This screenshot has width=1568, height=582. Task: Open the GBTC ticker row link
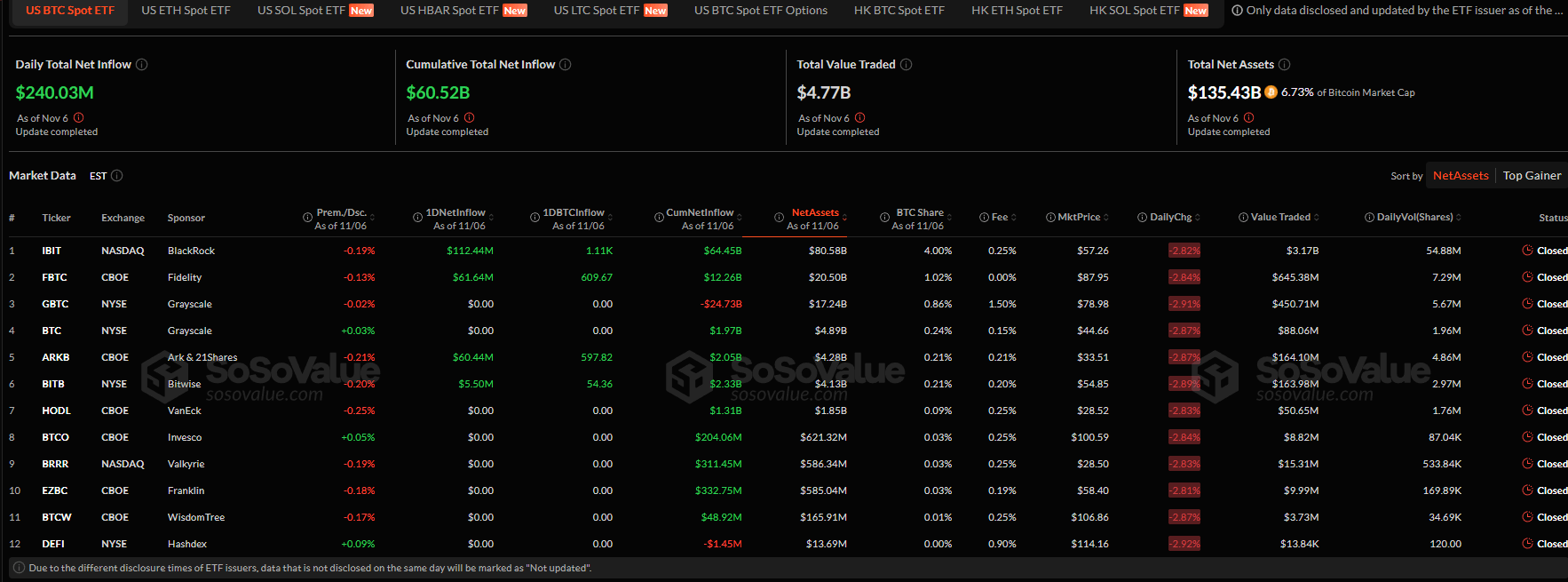coord(55,304)
